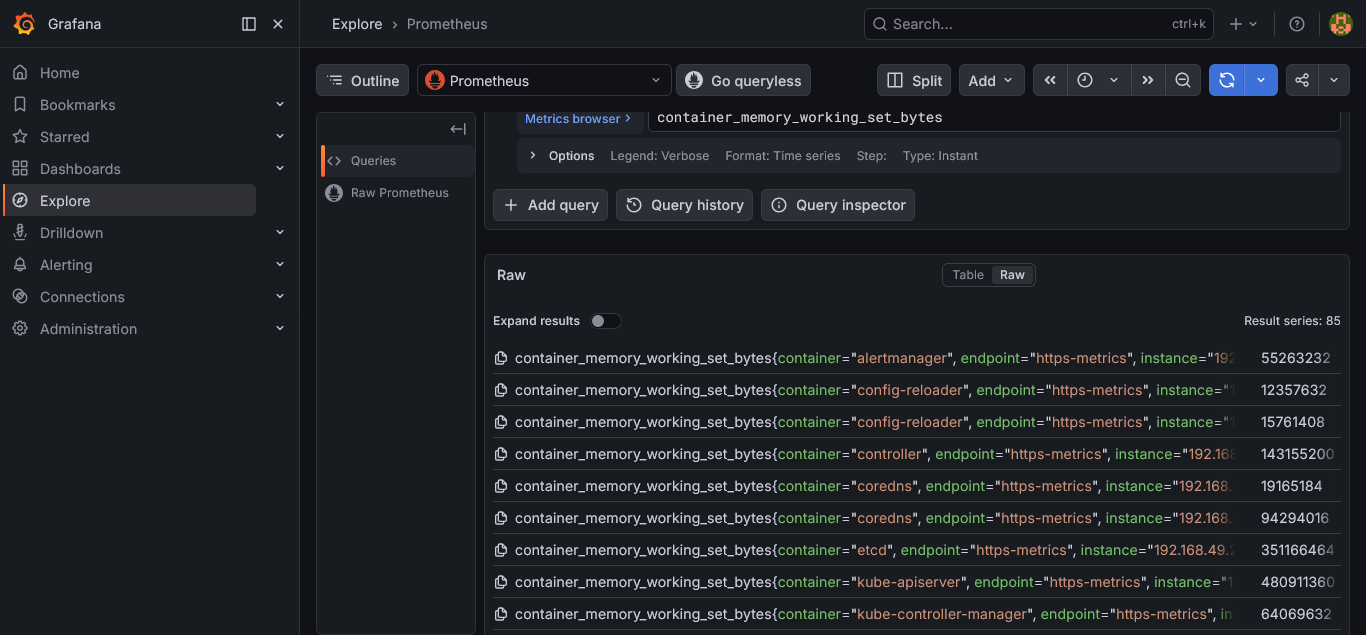The width and height of the screenshot is (1366, 635).
Task: Expand the Connections section chevron
Action: 280,296
